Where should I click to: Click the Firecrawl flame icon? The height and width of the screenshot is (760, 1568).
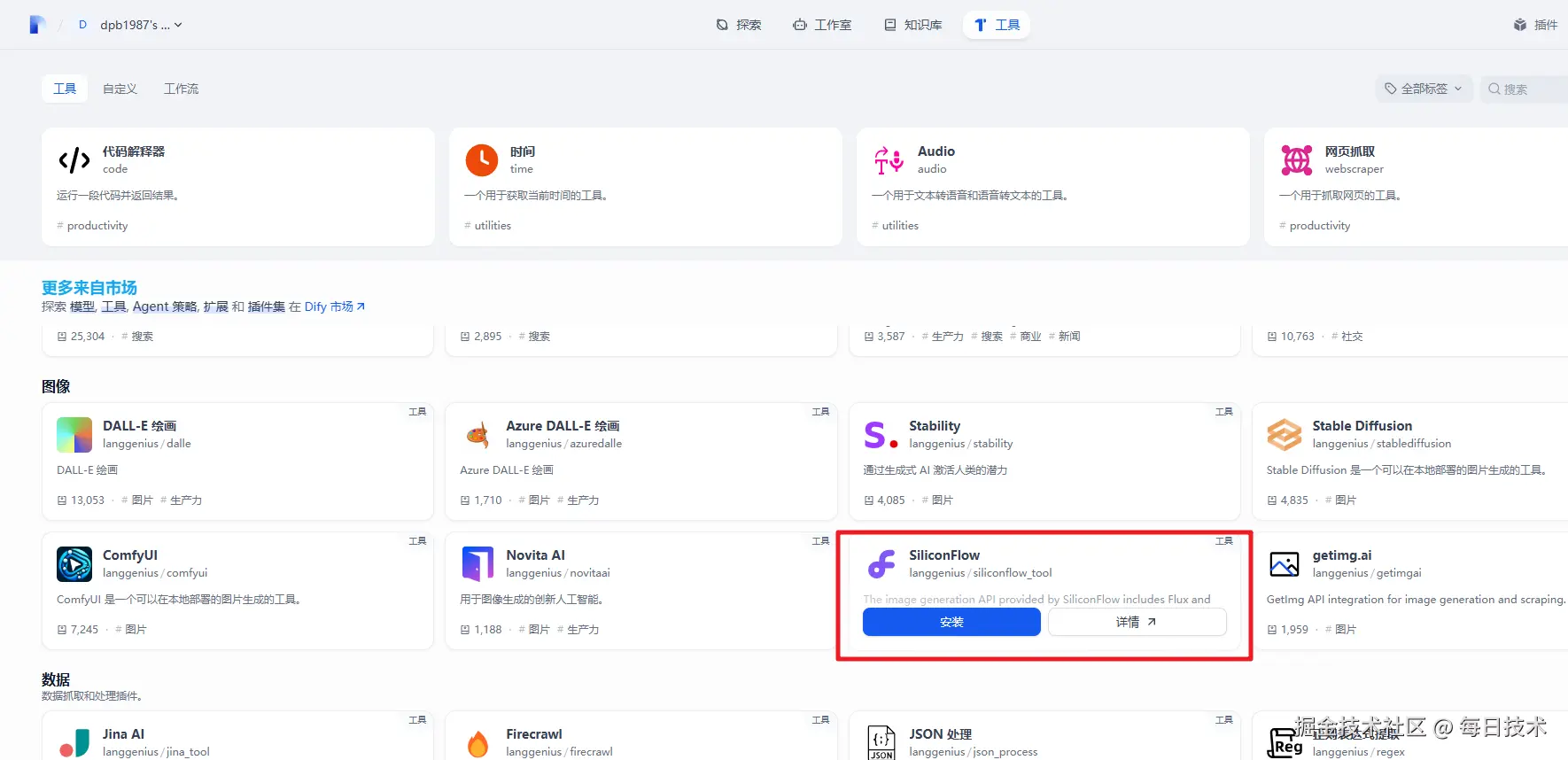pos(477,743)
